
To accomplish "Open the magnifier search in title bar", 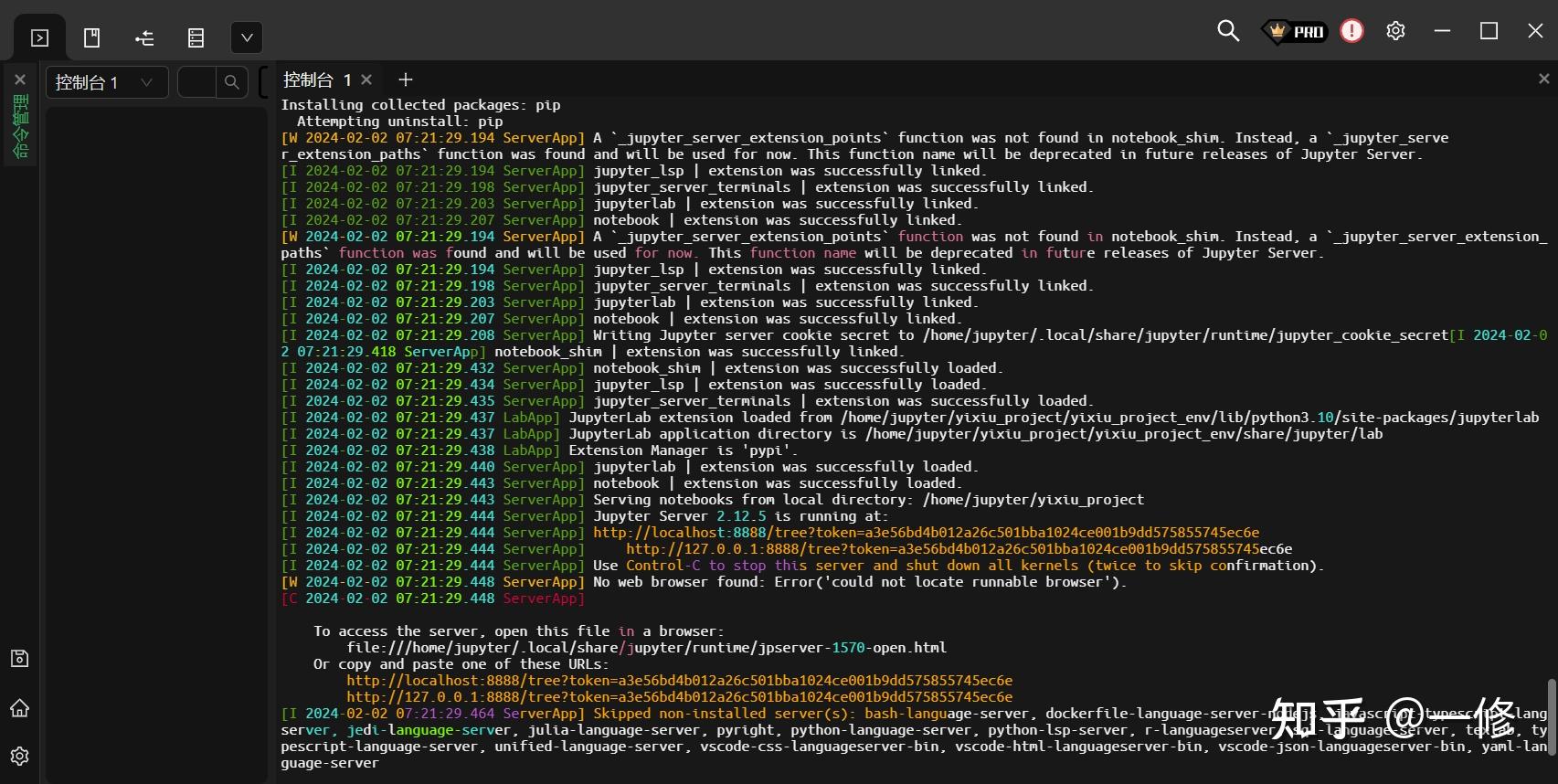I will 1228,31.
